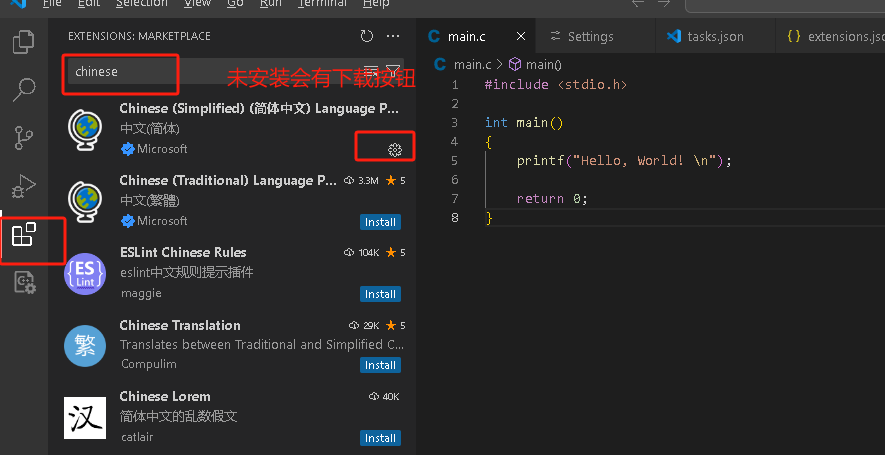The image size is (885, 455).
Task: Open the C/C++ configuration activity bar icon
Action: [x=24, y=282]
